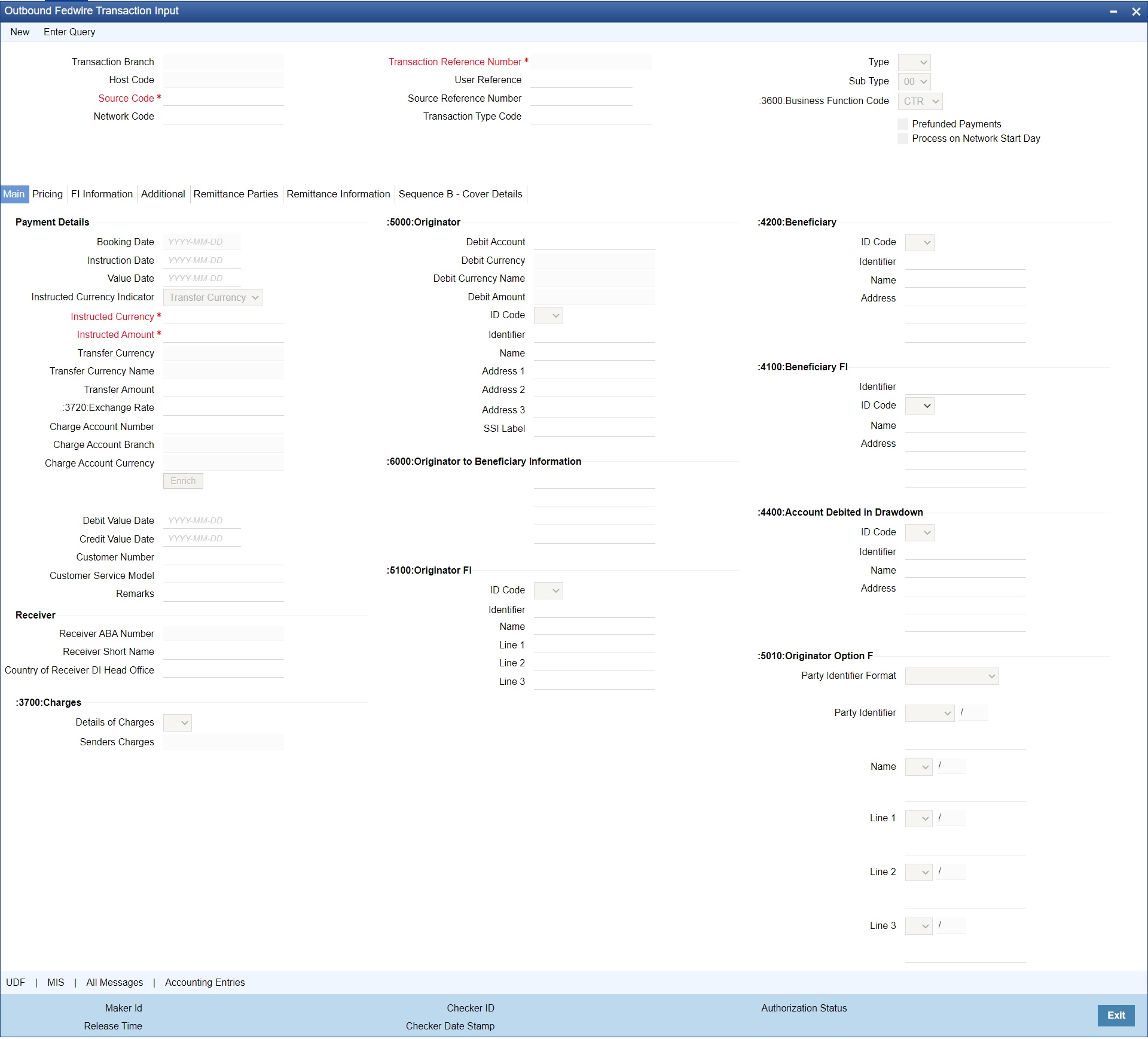
Task: Tick Process on Network Start Day
Action: click(x=903, y=139)
